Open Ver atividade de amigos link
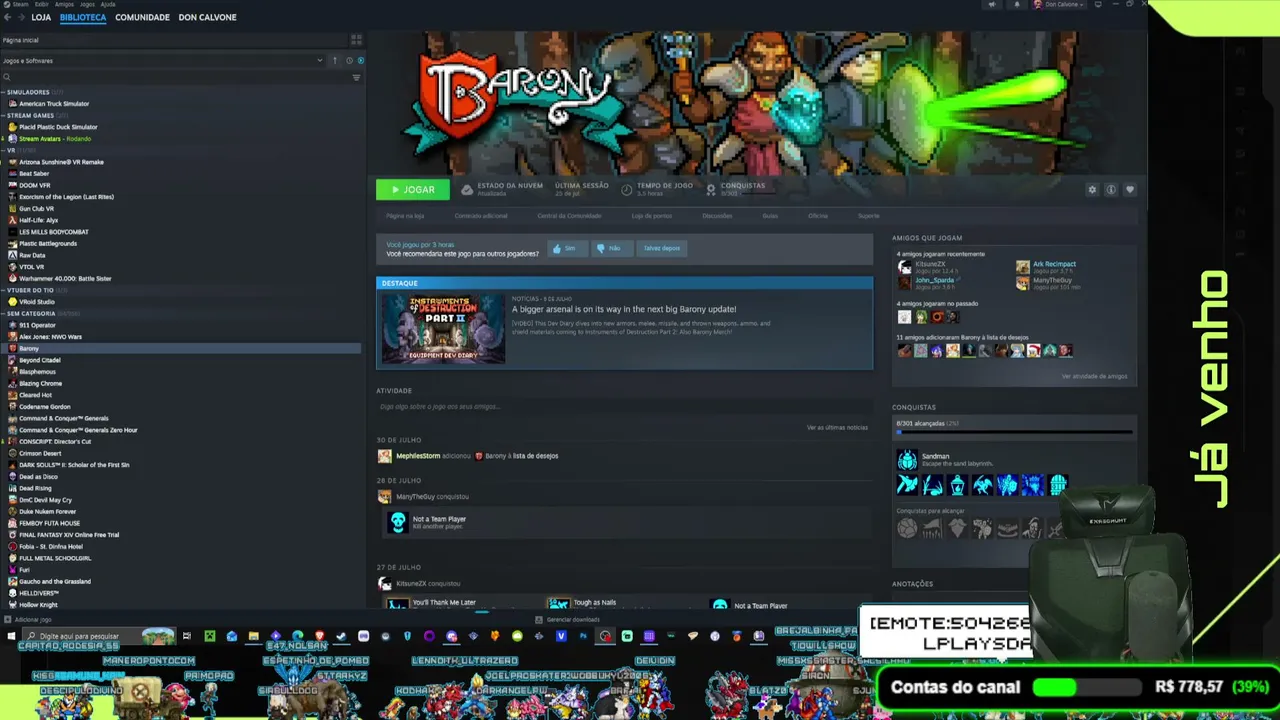1280x720 pixels. [x=1094, y=377]
